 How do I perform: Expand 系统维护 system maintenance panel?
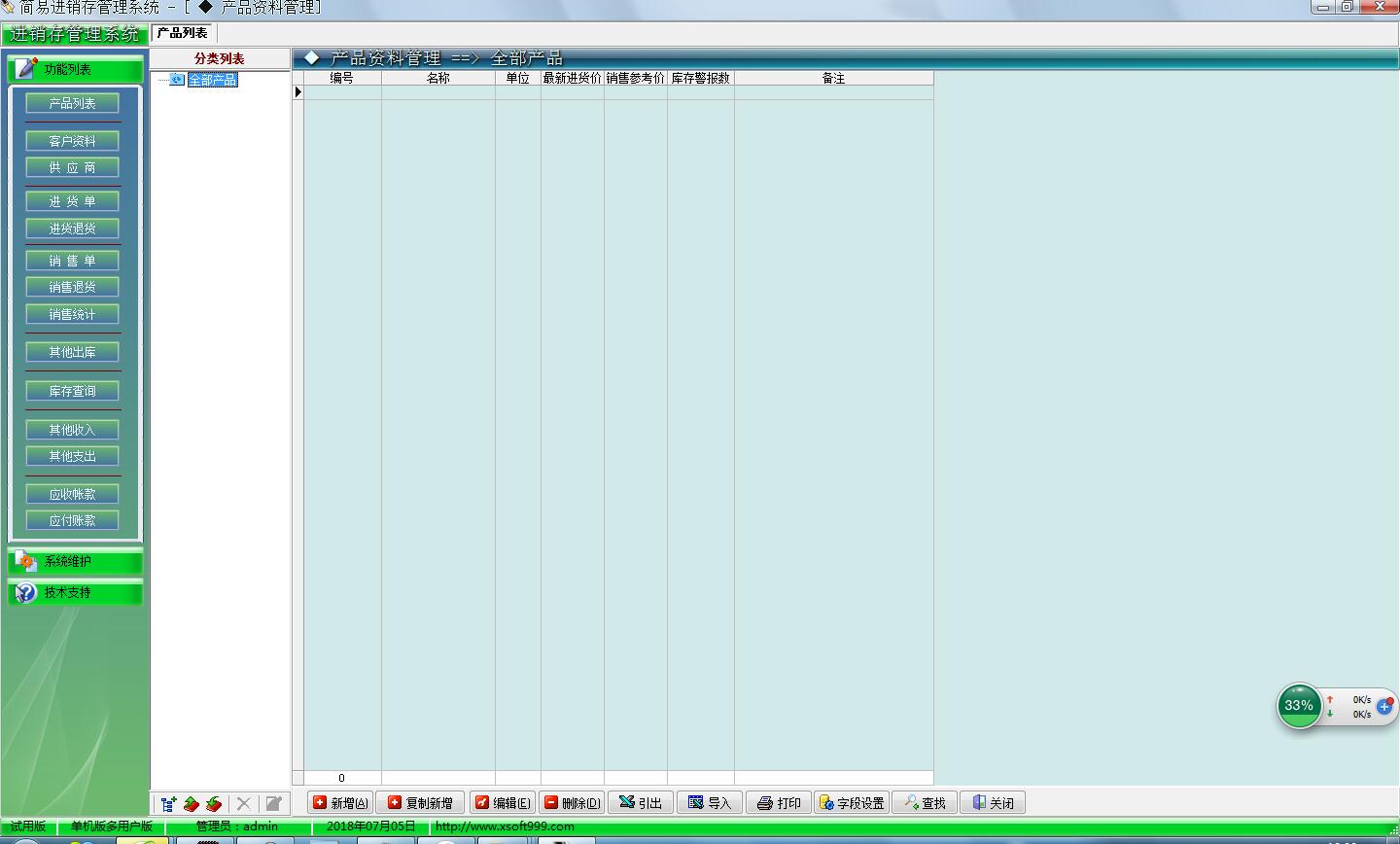(x=76, y=561)
